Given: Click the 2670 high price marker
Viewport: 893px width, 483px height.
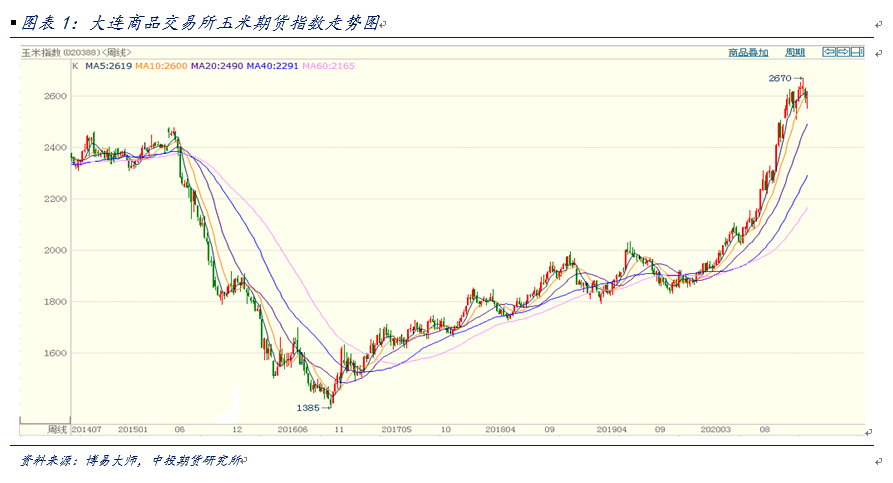Looking at the screenshot, I should 780,78.
